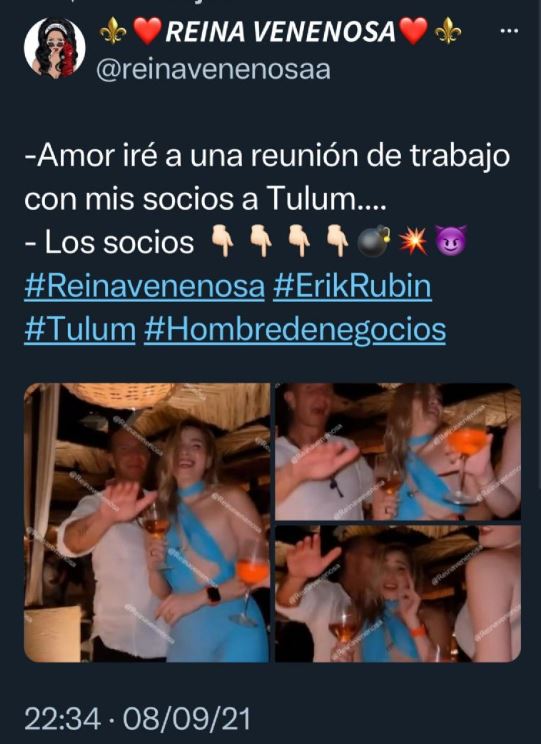Tap the Reina Venenosa profile avatar
541x744 pixels.
(55, 48)
